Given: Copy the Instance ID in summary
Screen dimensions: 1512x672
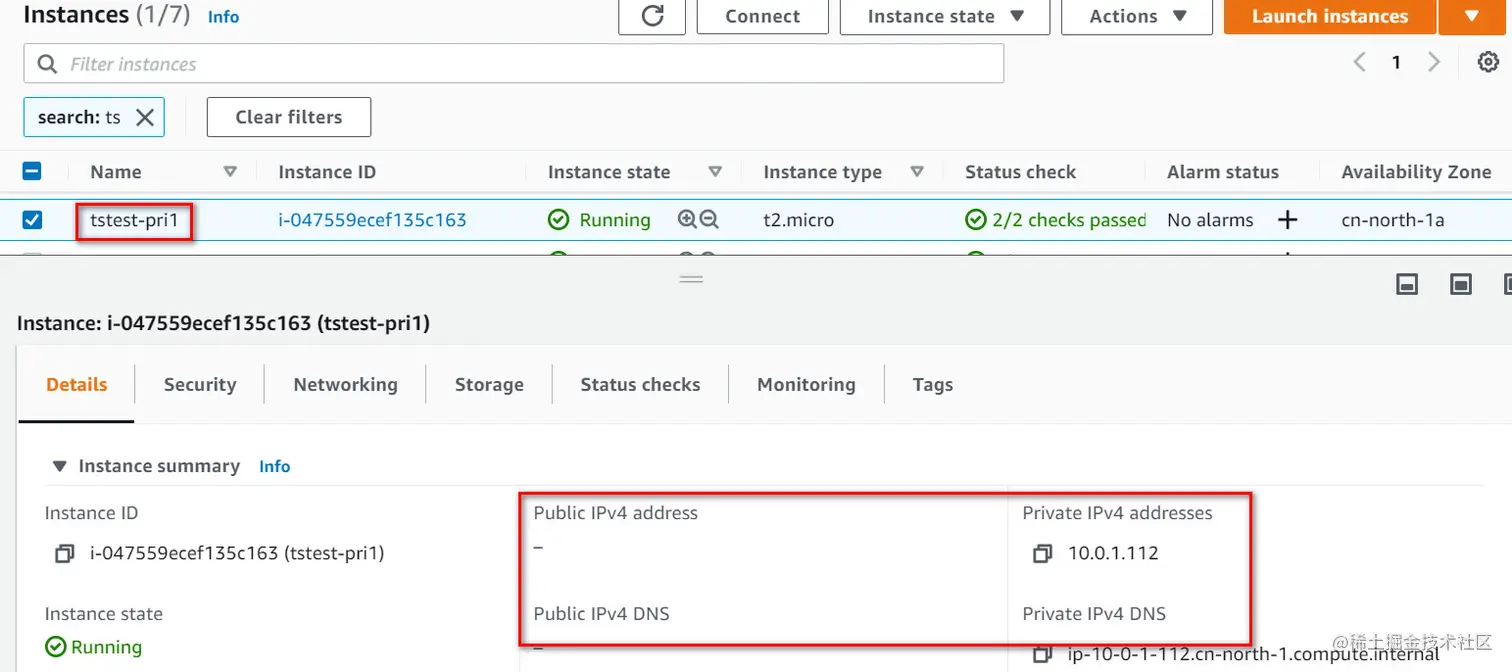Looking at the screenshot, I should tap(65, 553).
